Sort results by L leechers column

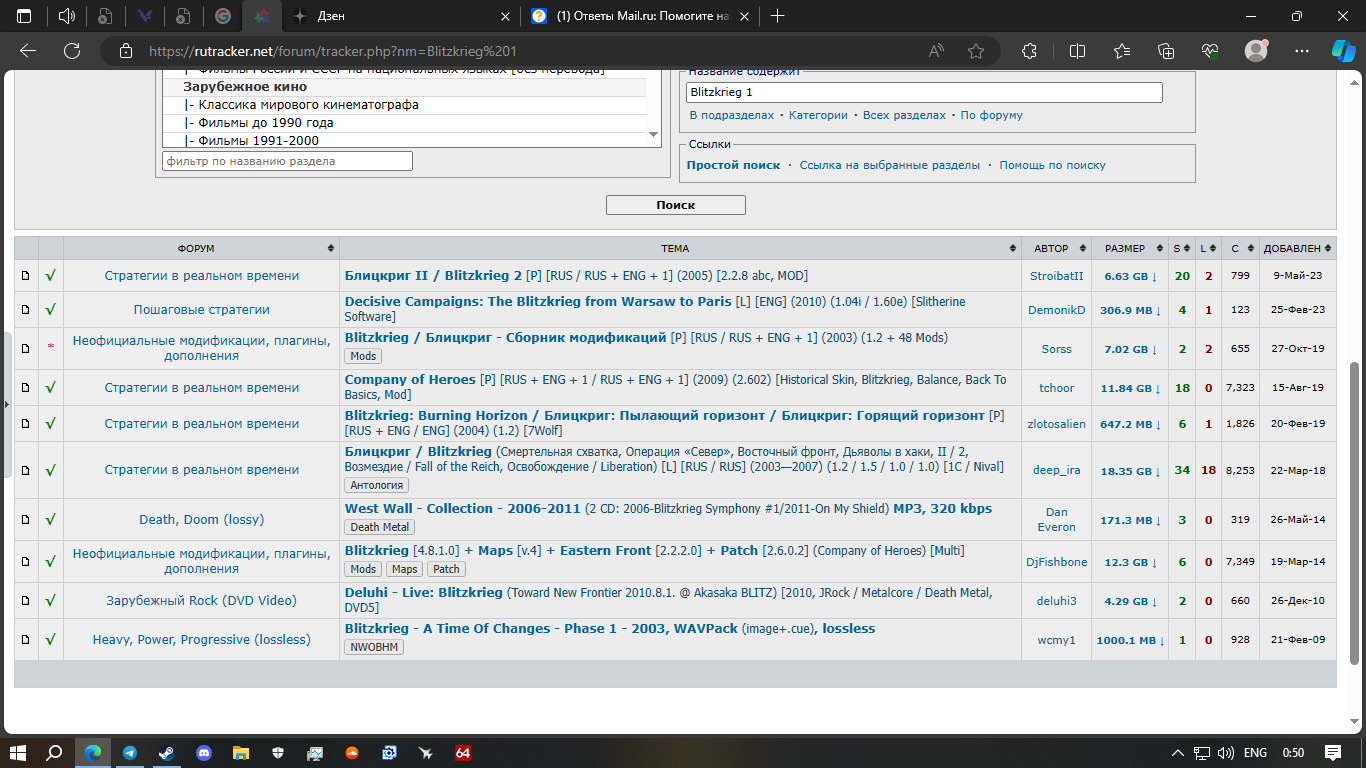(1208, 248)
